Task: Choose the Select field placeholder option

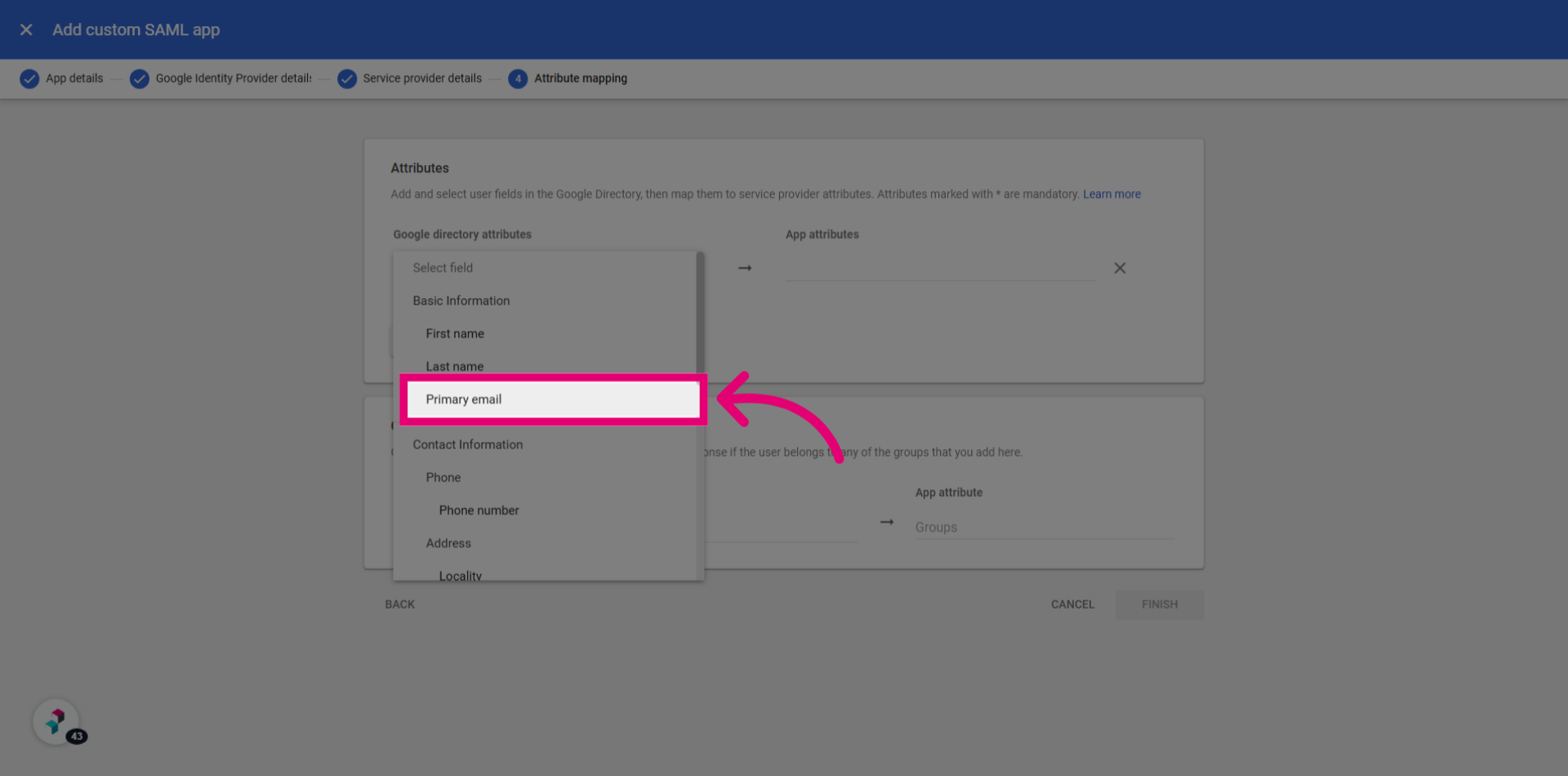Action: pyautogui.click(x=544, y=268)
